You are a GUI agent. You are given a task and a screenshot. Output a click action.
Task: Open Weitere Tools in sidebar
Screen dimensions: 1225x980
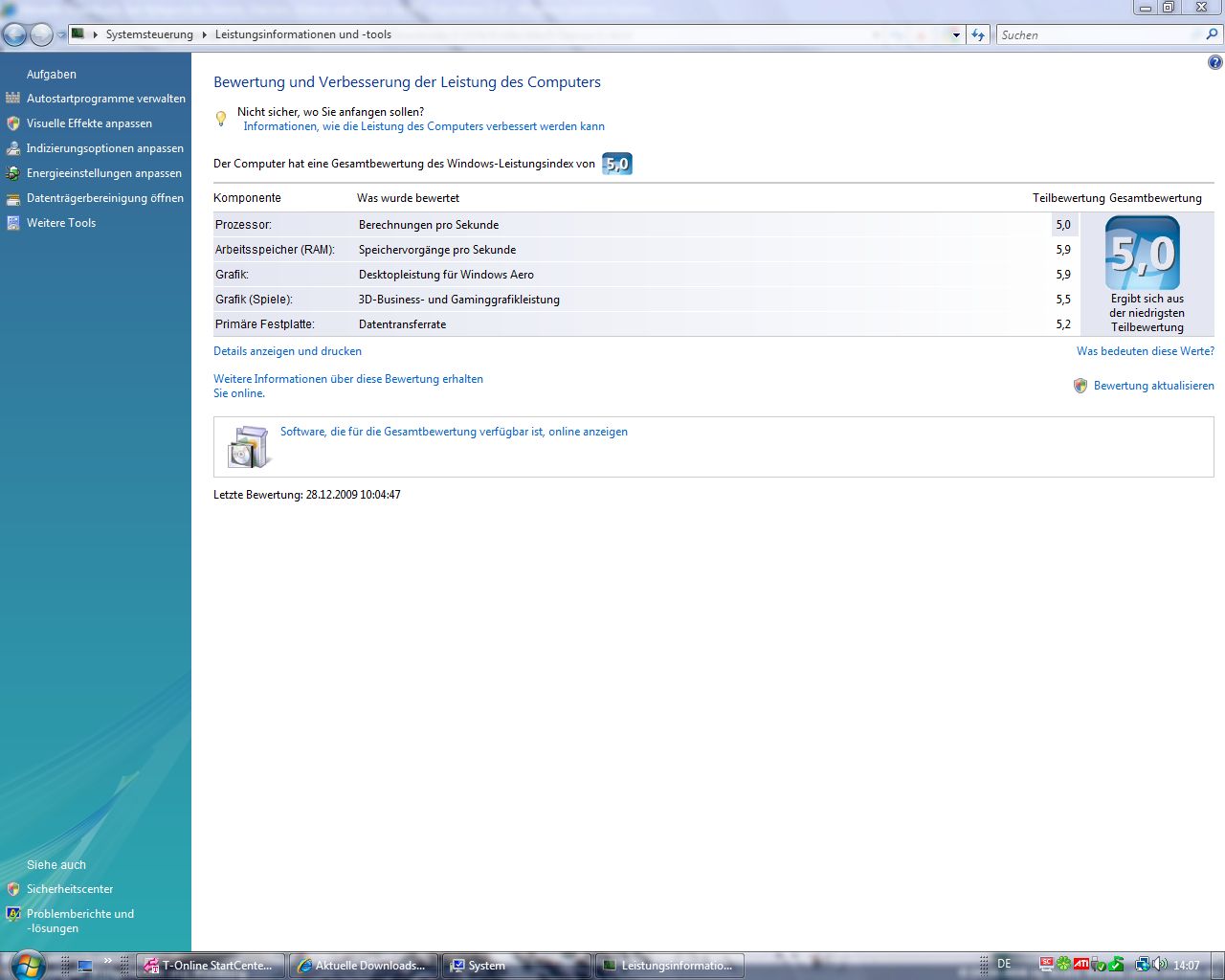pos(61,223)
